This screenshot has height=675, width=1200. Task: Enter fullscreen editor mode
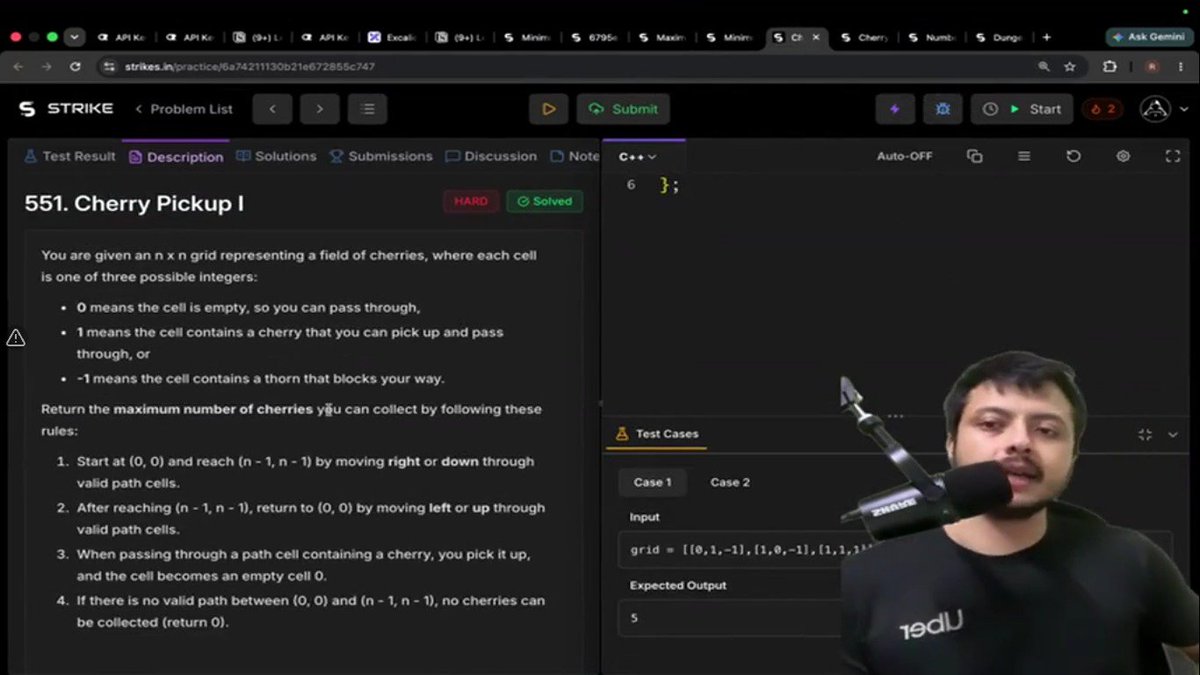pyautogui.click(x=1173, y=156)
